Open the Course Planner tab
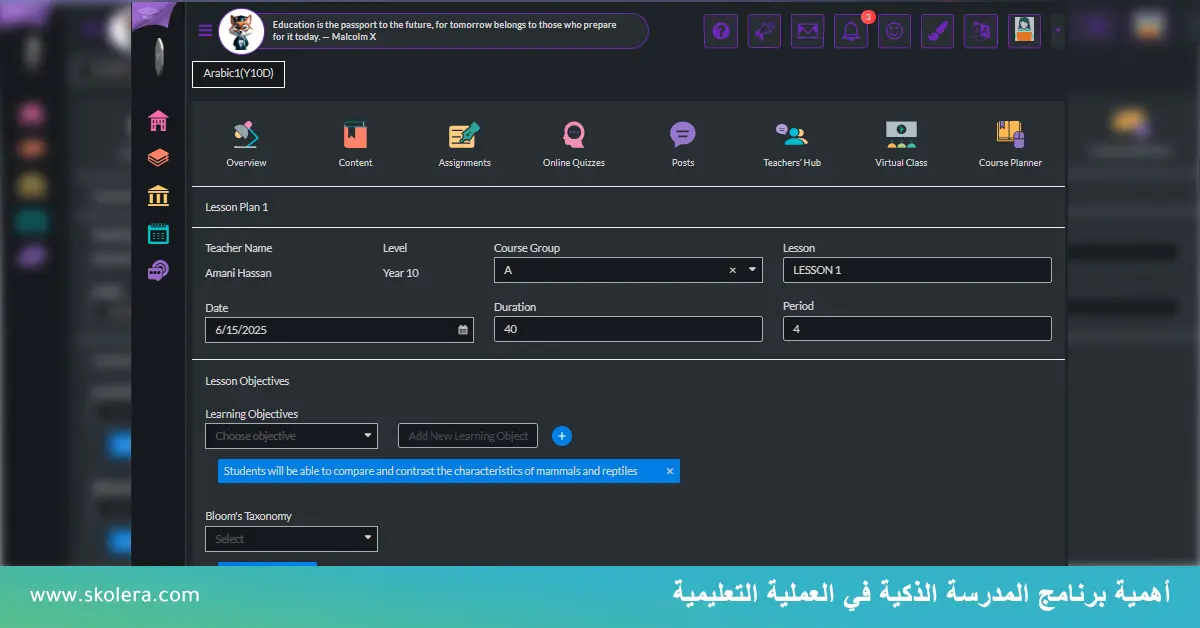Image resolution: width=1200 pixels, height=628 pixels. point(1009,134)
